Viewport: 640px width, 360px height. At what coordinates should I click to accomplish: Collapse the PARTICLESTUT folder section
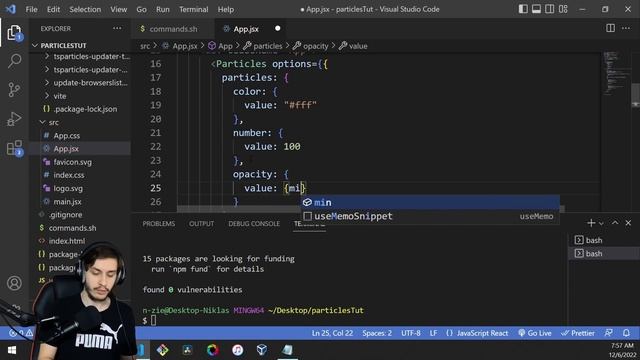click(x=80, y=45)
